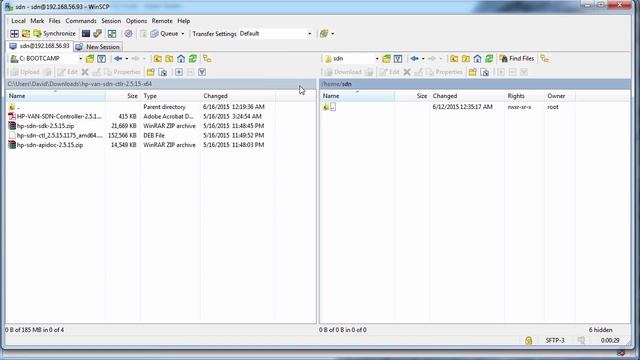This screenshot has height=360, width=640.
Task: Click local selection filter funnel icon
Action: click(x=202, y=72)
